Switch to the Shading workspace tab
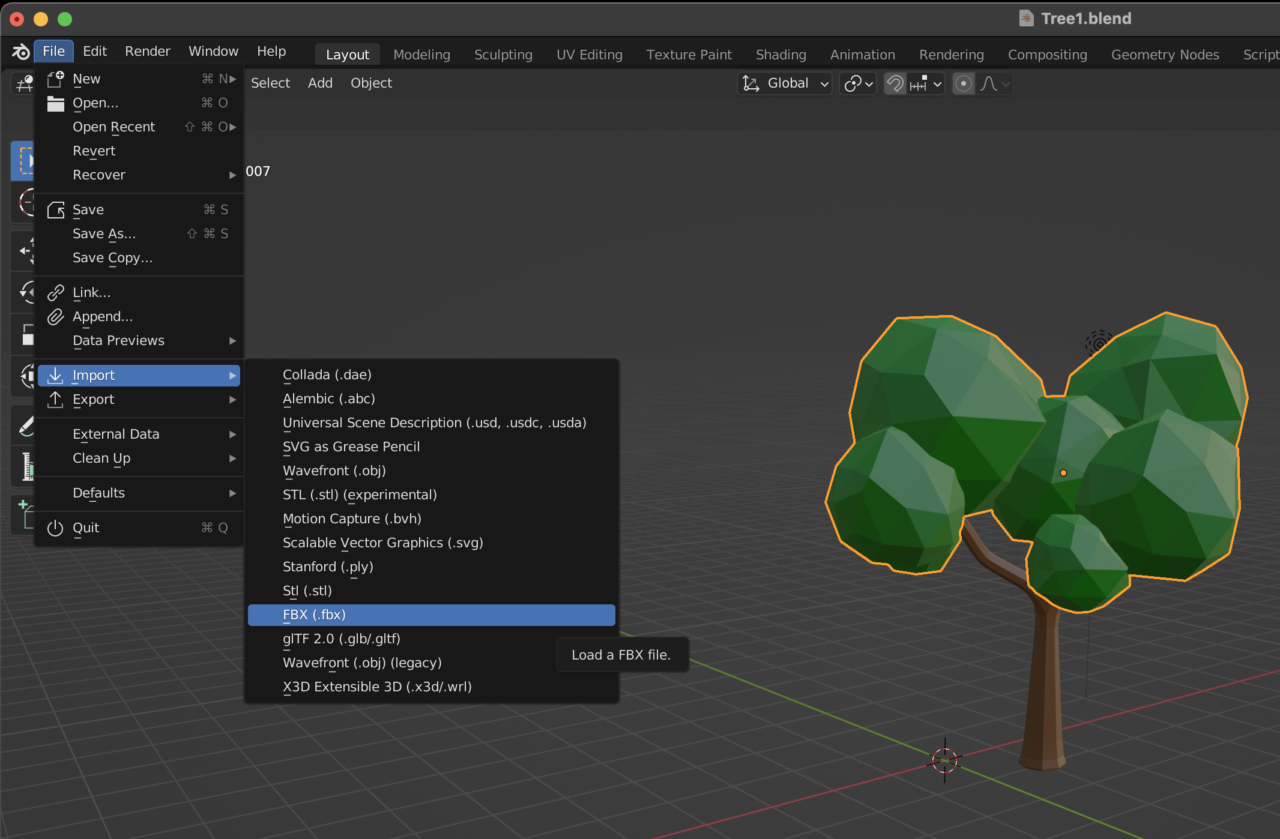The height and width of the screenshot is (839, 1280). coord(780,54)
